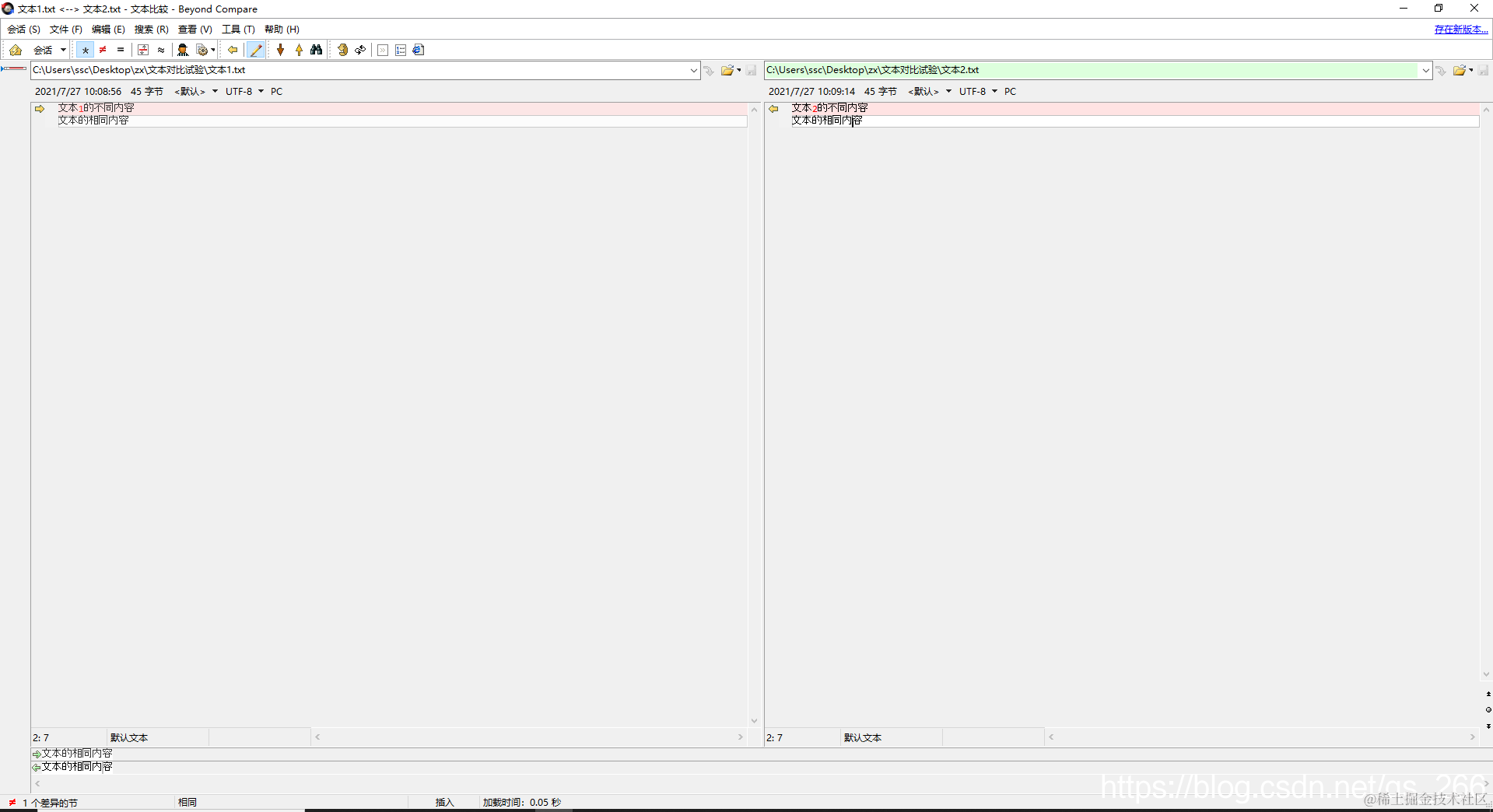Image resolution: width=1493 pixels, height=812 pixels.
Task: Click right pane save disk icon
Action: 1484,70
